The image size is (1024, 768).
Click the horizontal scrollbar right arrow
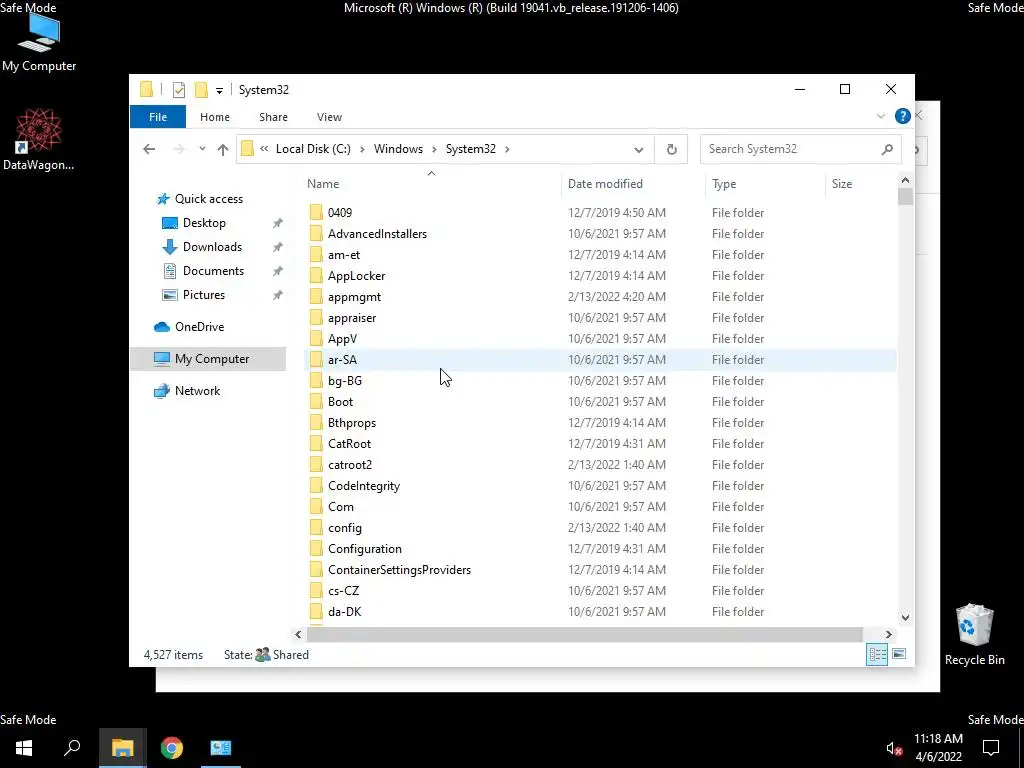[888, 634]
